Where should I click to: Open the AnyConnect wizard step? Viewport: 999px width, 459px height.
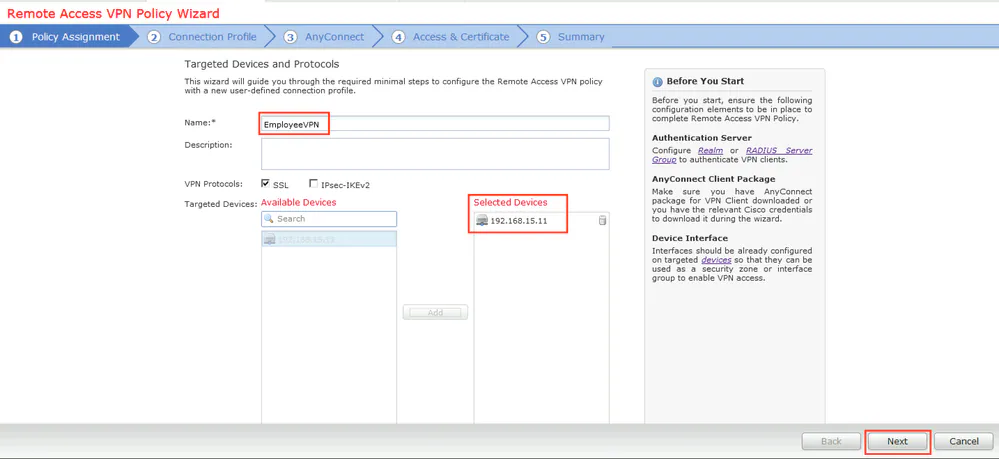tap(334, 37)
